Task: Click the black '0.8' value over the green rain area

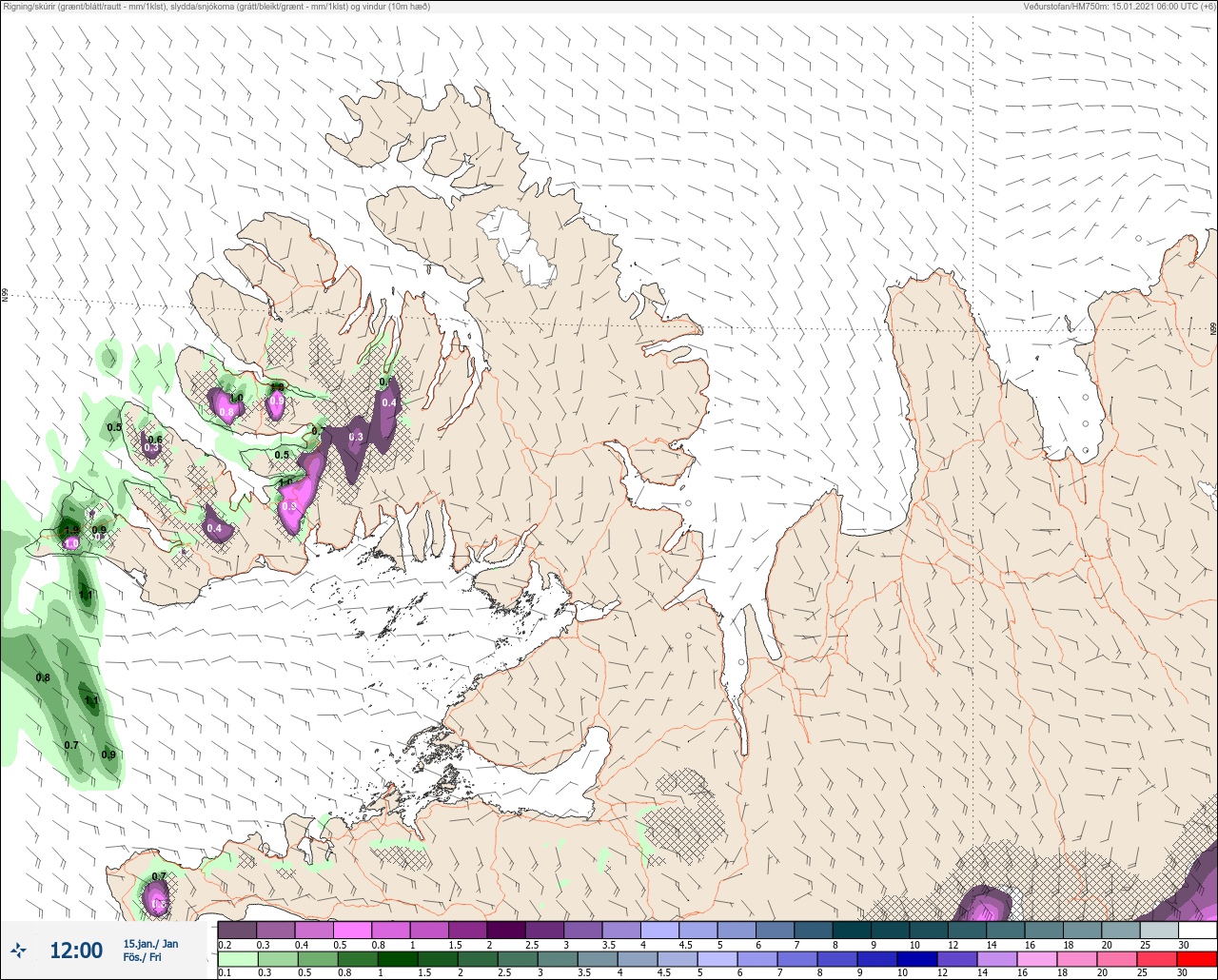Action: pyautogui.click(x=43, y=677)
